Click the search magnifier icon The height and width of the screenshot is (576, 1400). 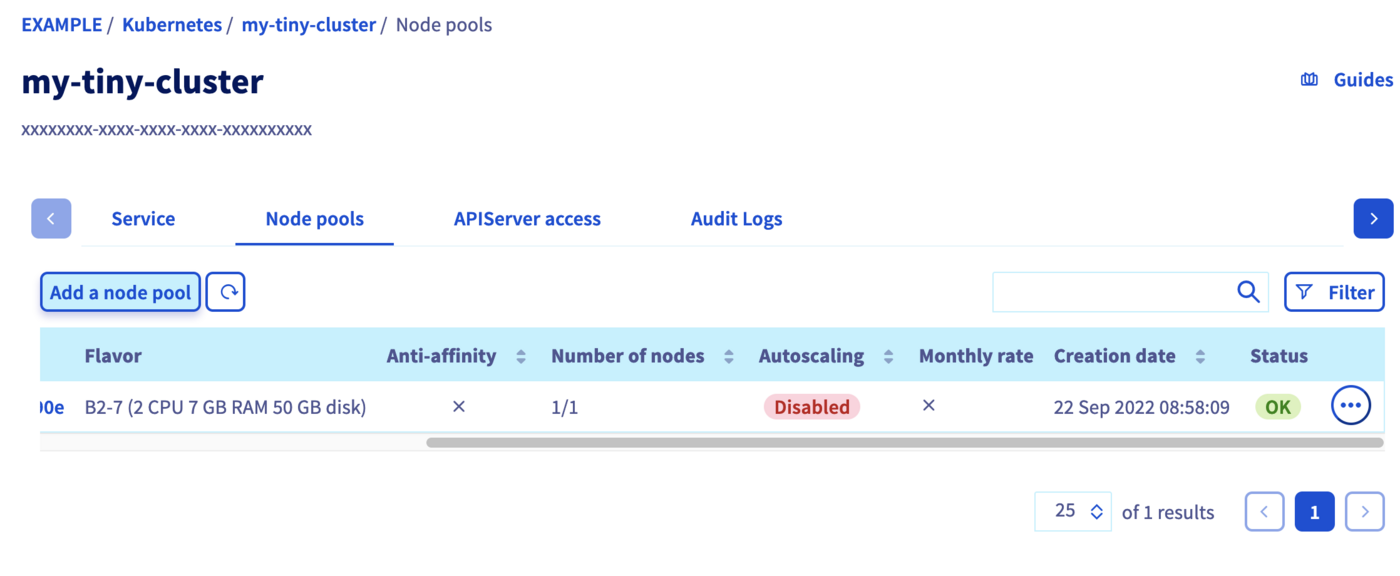coord(1247,291)
